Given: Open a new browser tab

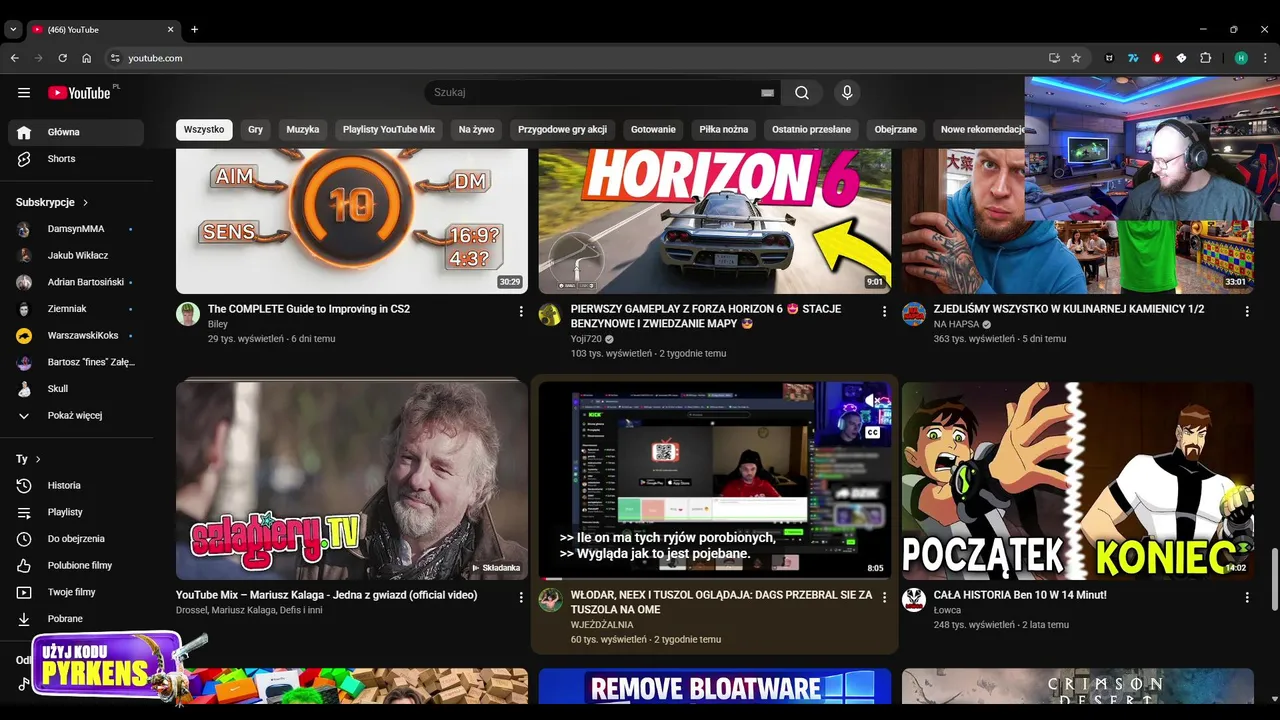Looking at the screenshot, I should point(195,30).
